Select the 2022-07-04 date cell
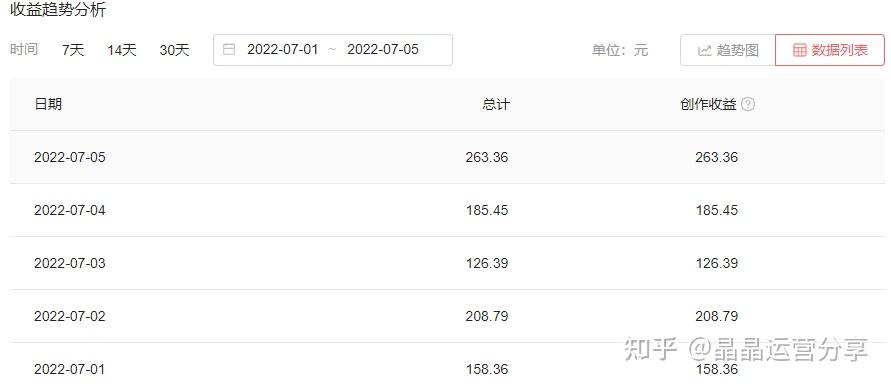Screen dimensions: 891x386 [70, 210]
